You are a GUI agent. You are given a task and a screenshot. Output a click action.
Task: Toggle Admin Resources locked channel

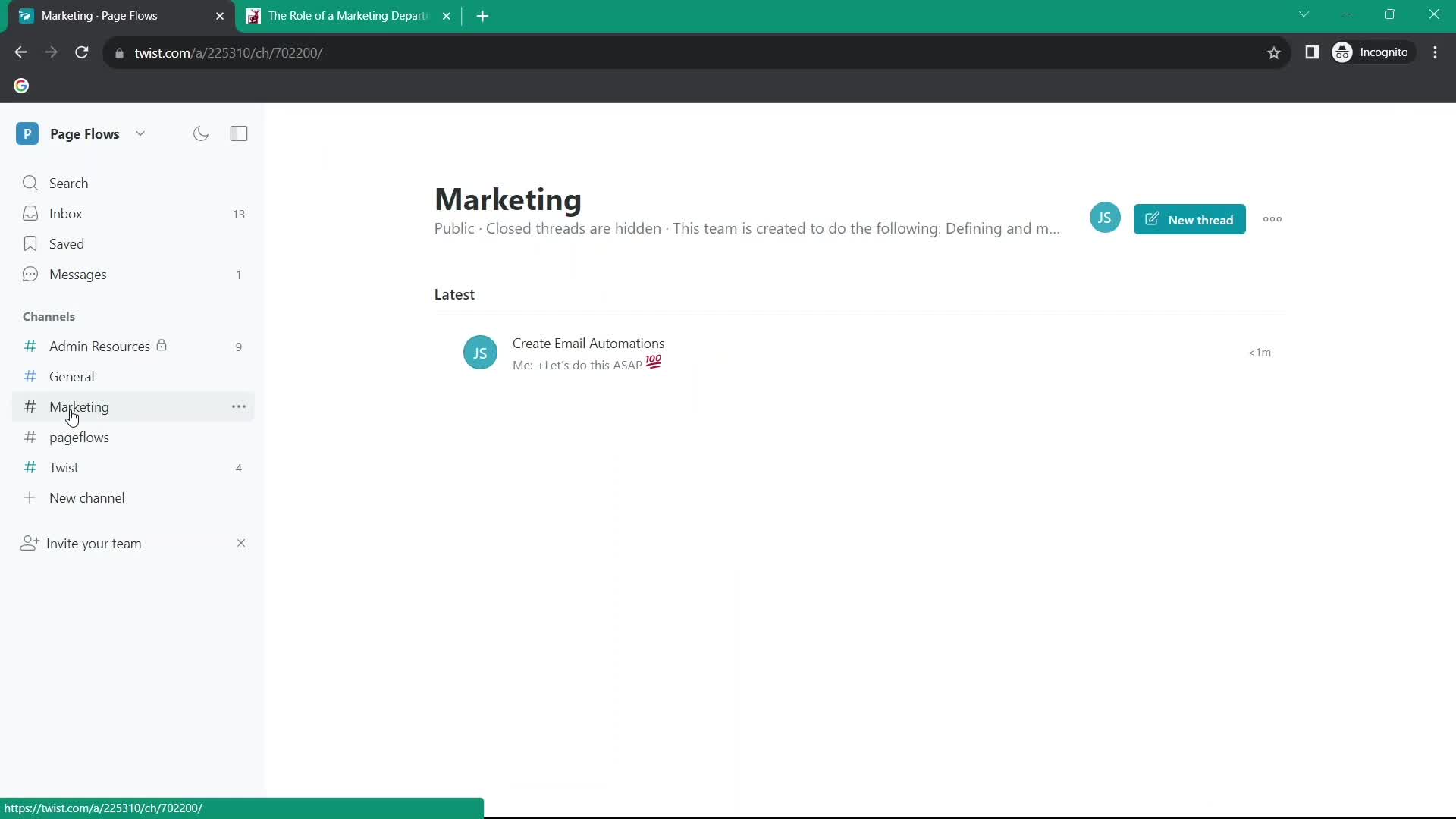click(100, 346)
